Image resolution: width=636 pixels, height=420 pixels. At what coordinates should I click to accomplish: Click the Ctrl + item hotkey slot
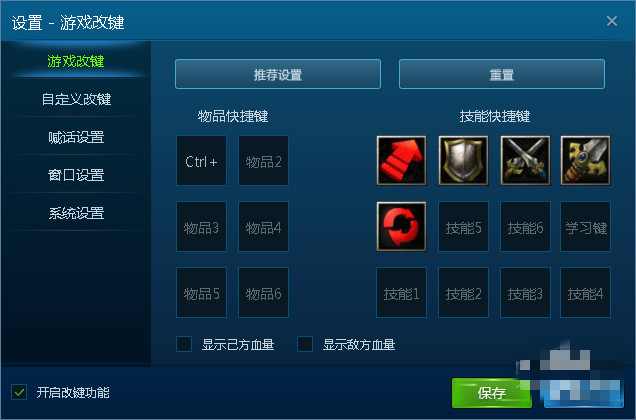pos(202,161)
